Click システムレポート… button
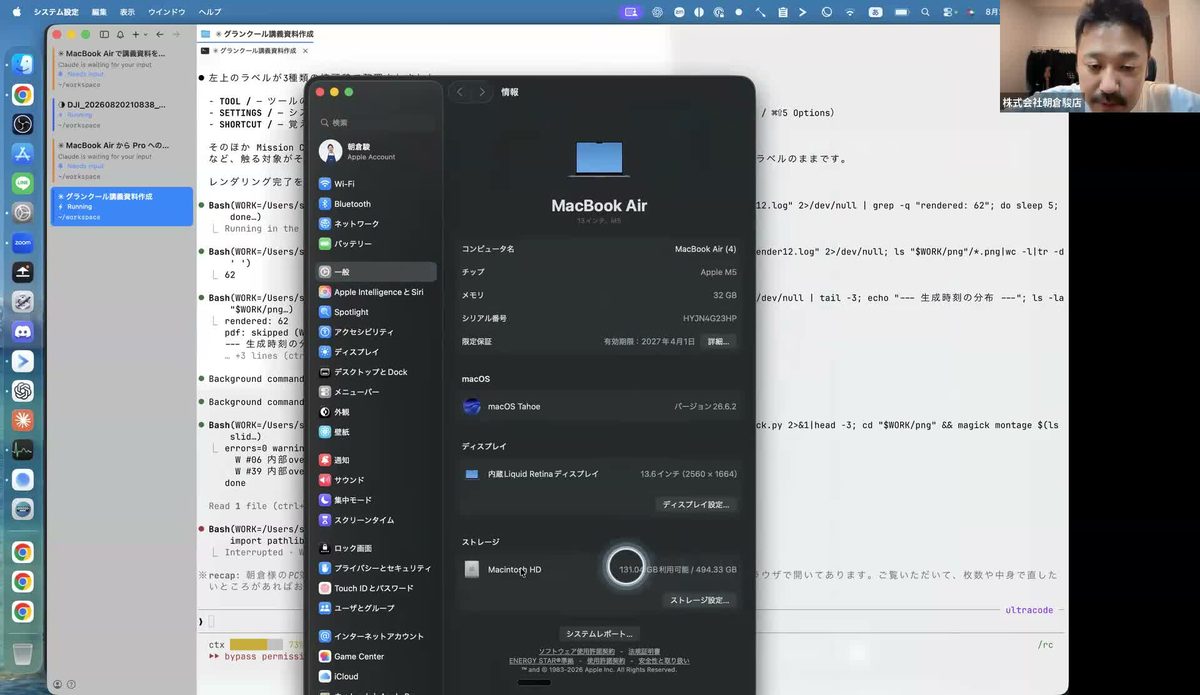 [599, 634]
